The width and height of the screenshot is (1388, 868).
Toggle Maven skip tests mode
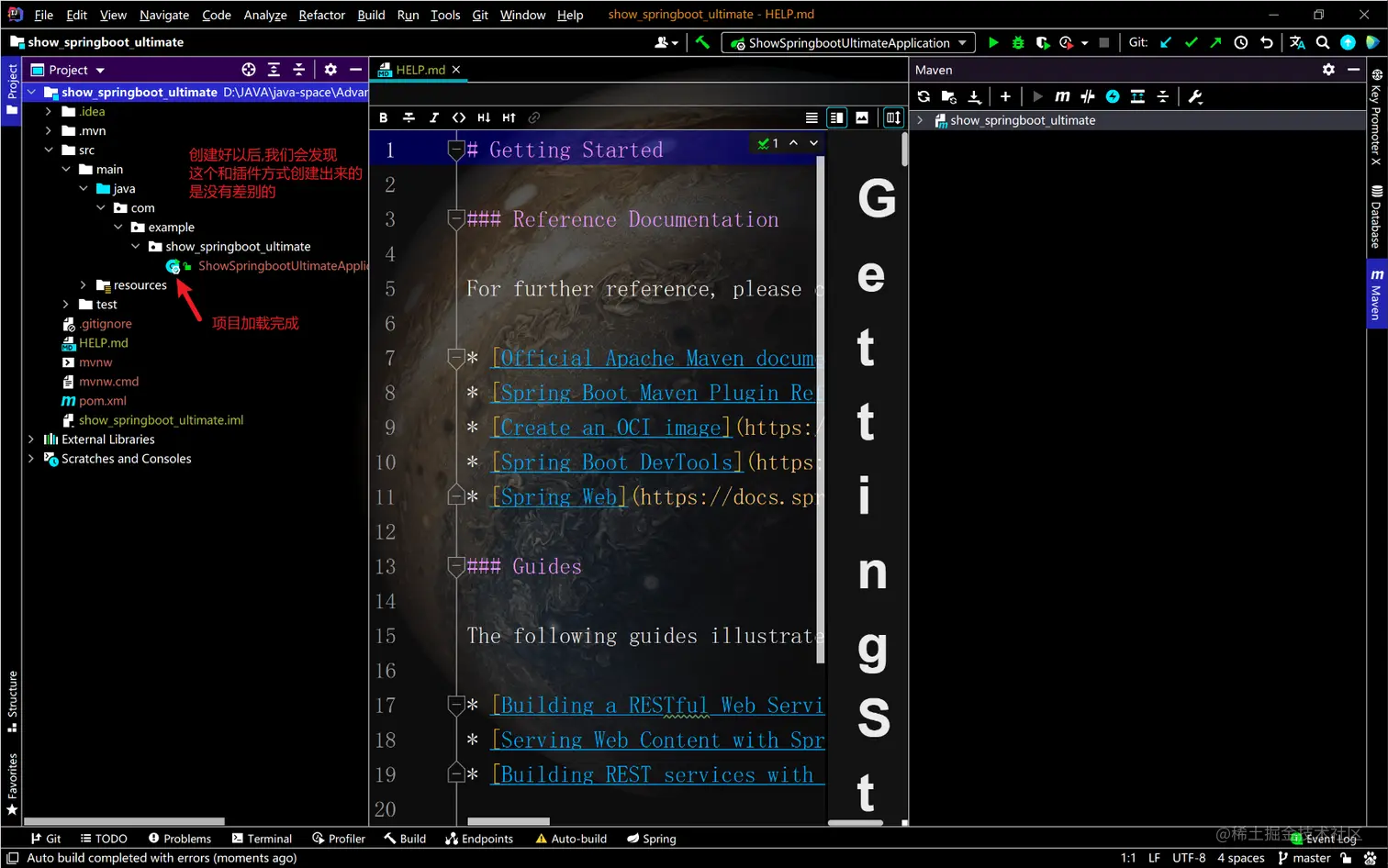pos(1113,96)
